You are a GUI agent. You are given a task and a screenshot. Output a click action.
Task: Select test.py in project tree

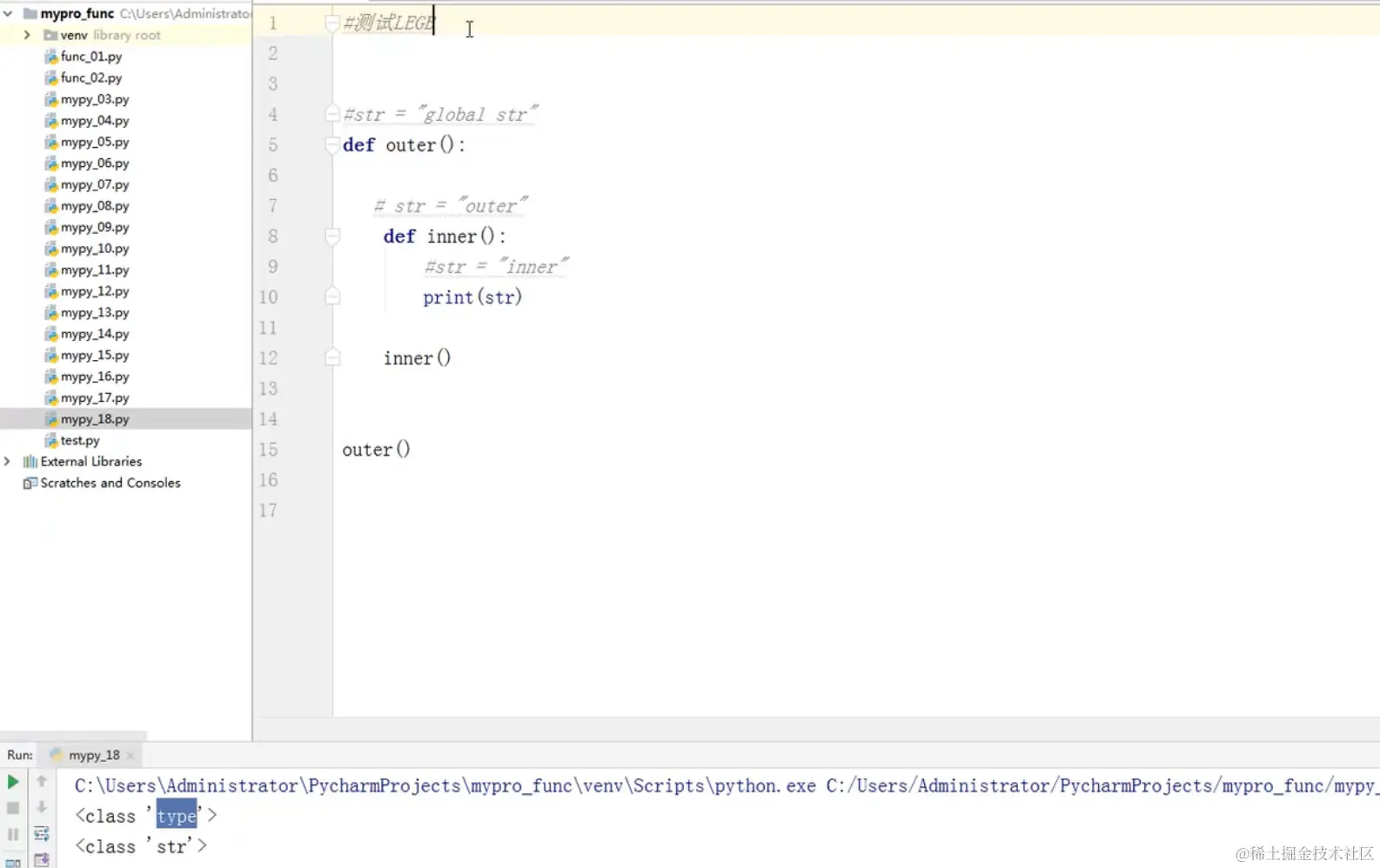coord(79,440)
